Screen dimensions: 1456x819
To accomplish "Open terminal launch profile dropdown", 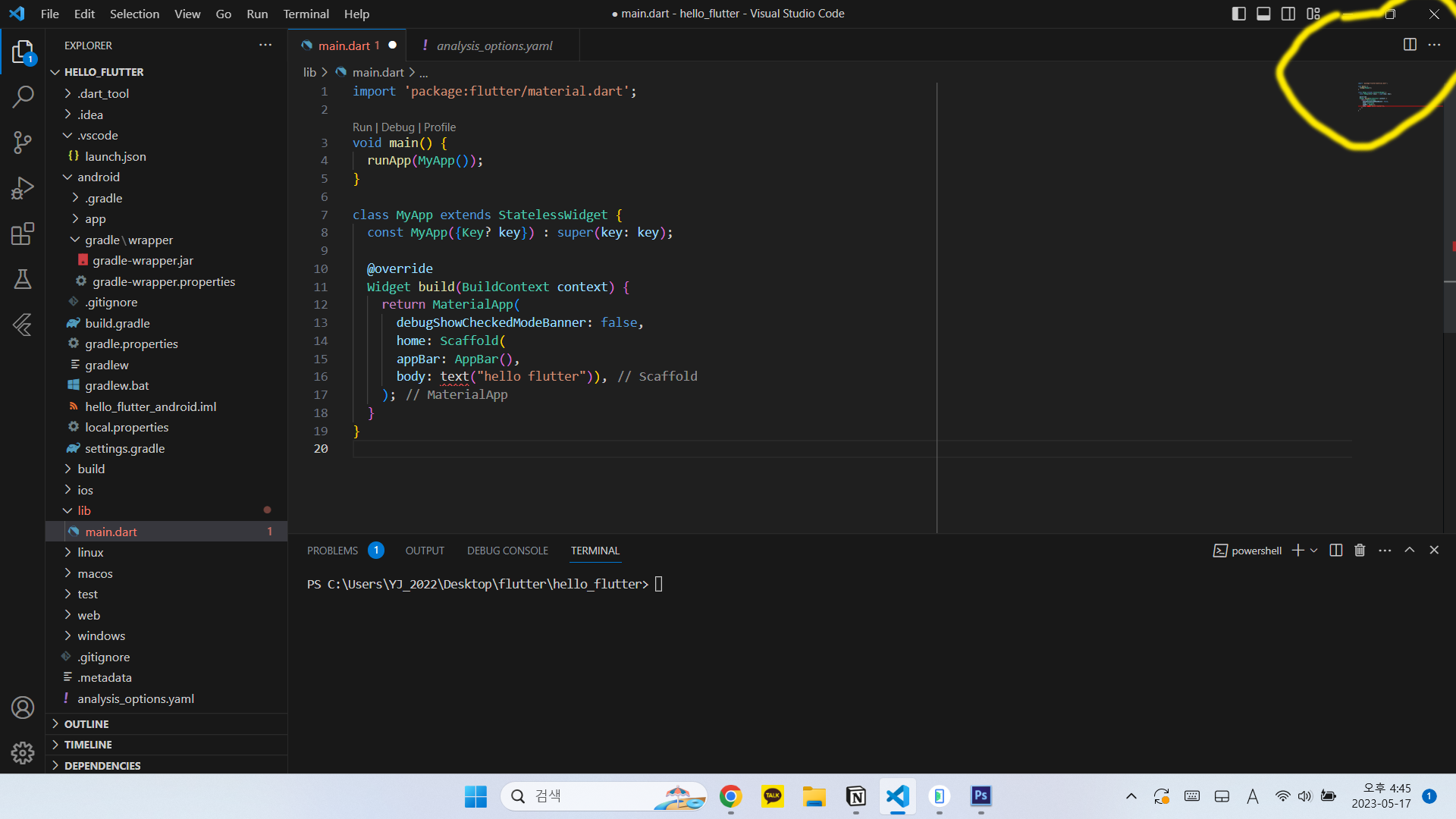I will tap(1314, 551).
